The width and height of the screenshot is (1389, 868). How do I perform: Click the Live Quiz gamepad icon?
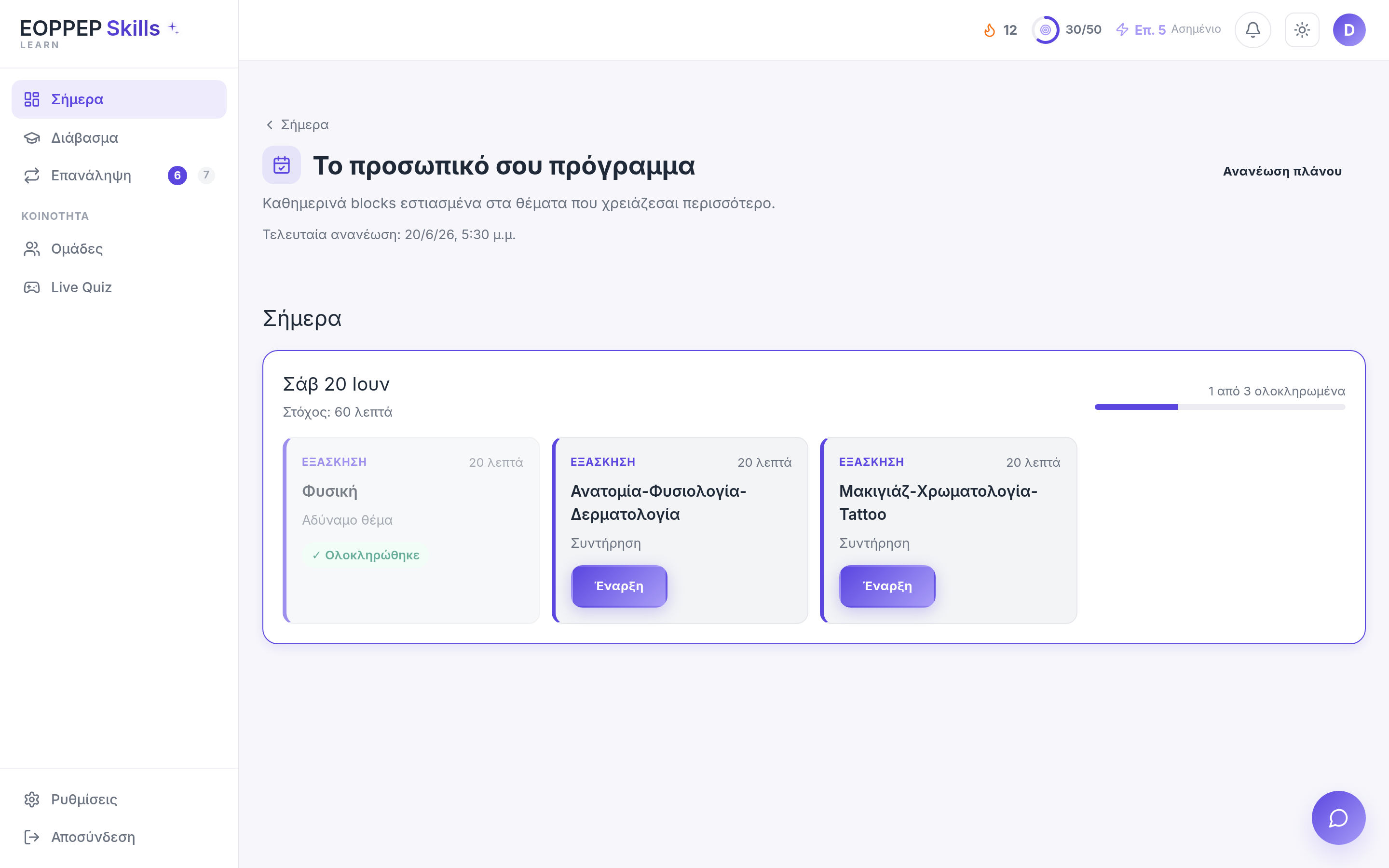(x=31, y=287)
